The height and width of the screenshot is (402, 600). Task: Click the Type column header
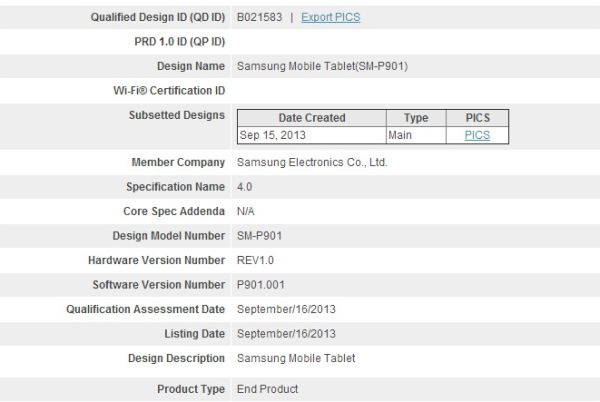click(415, 117)
